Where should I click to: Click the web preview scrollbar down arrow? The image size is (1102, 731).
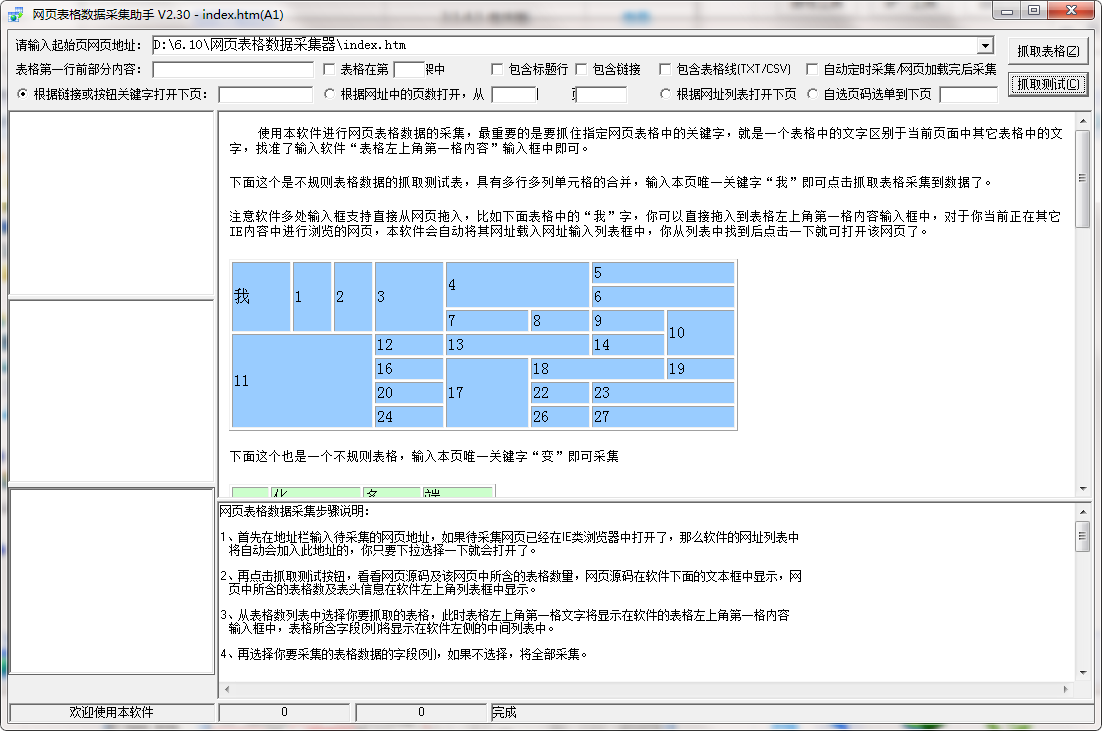1083,489
